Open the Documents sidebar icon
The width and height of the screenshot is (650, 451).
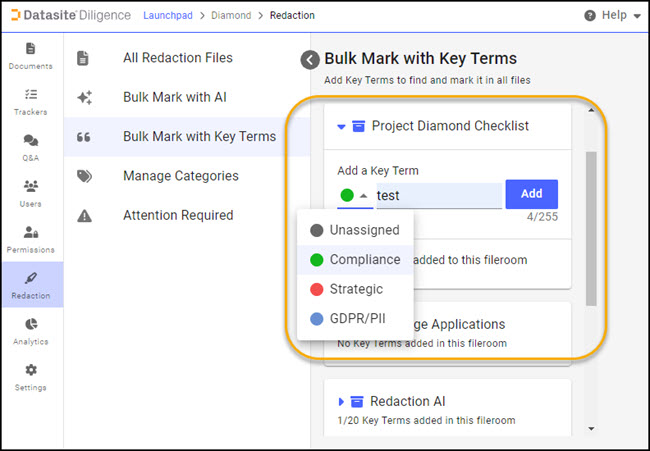pyautogui.click(x=31, y=55)
